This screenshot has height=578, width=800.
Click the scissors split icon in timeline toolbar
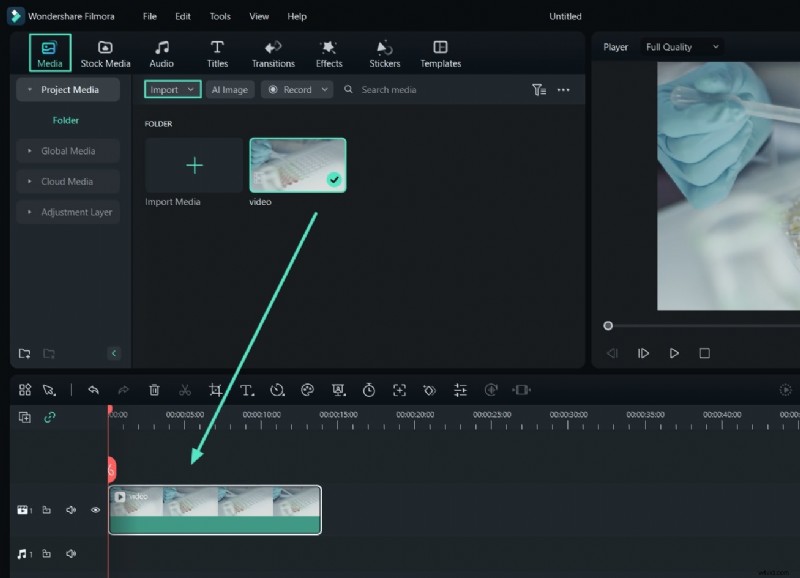point(185,390)
